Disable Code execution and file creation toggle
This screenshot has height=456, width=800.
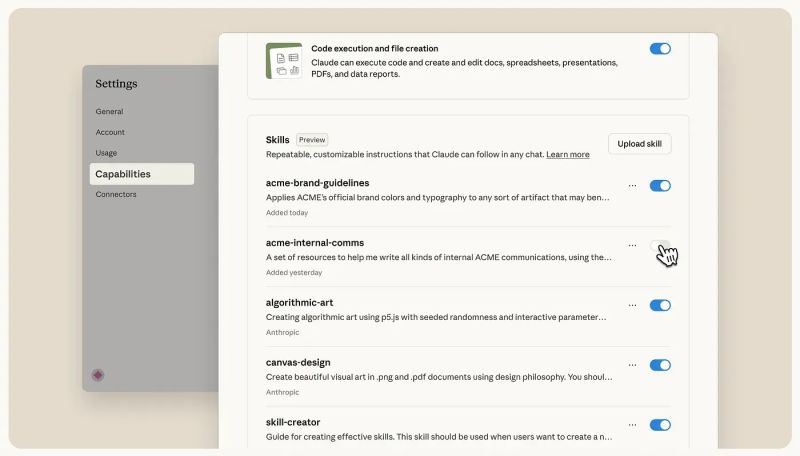tap(660, 48)
